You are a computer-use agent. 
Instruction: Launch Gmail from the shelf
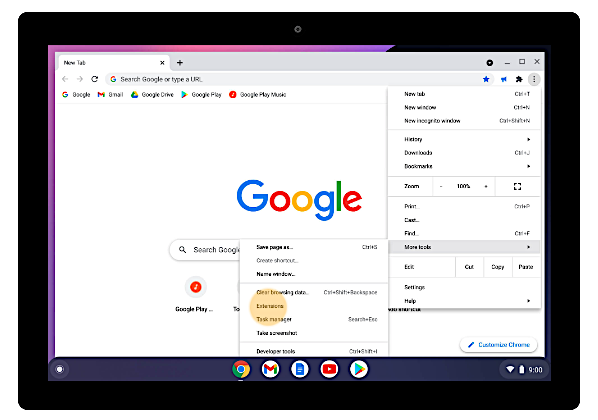tap(270, 369)
